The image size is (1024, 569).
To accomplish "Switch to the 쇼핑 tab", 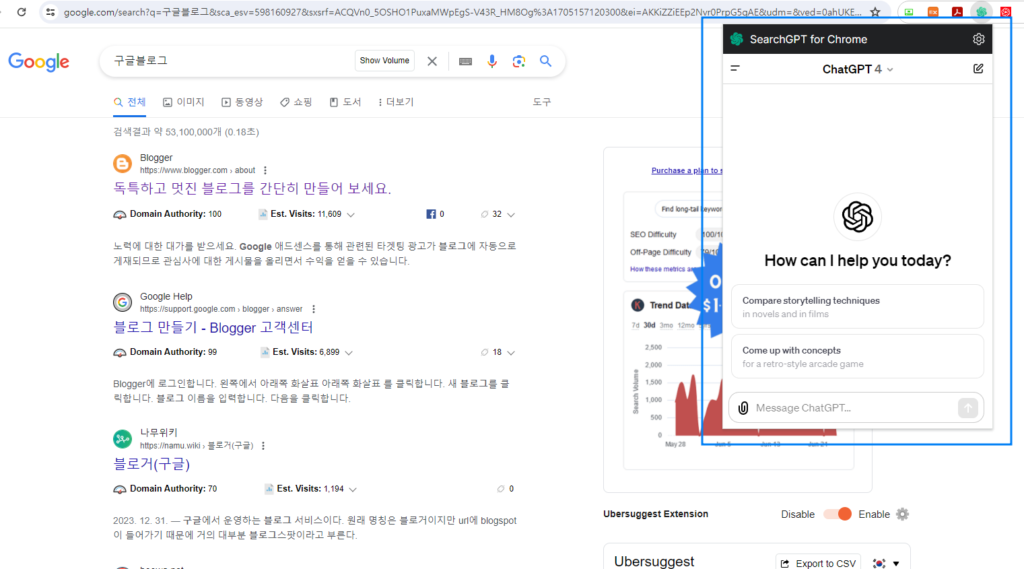I will [296, 102].
